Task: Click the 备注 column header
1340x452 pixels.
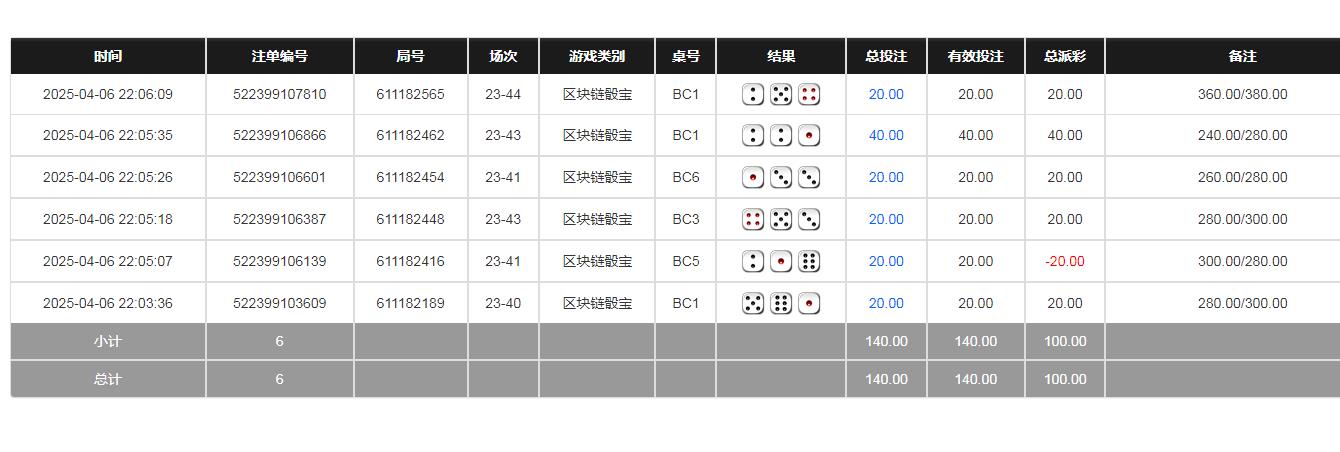Action: point(1242,57)
